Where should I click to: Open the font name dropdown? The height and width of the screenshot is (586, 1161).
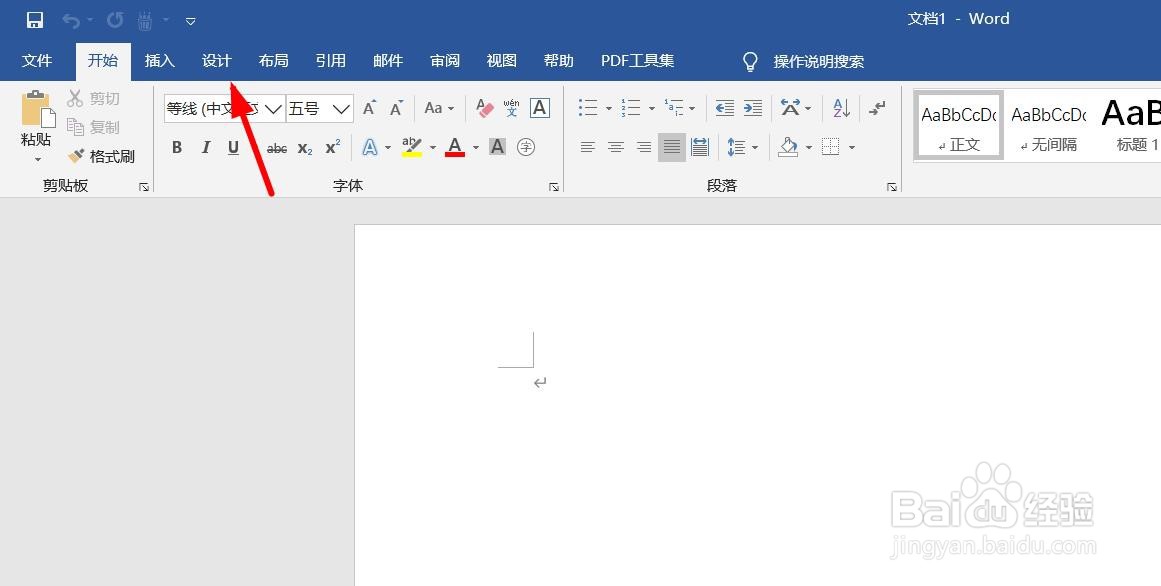tap(273, 109)
